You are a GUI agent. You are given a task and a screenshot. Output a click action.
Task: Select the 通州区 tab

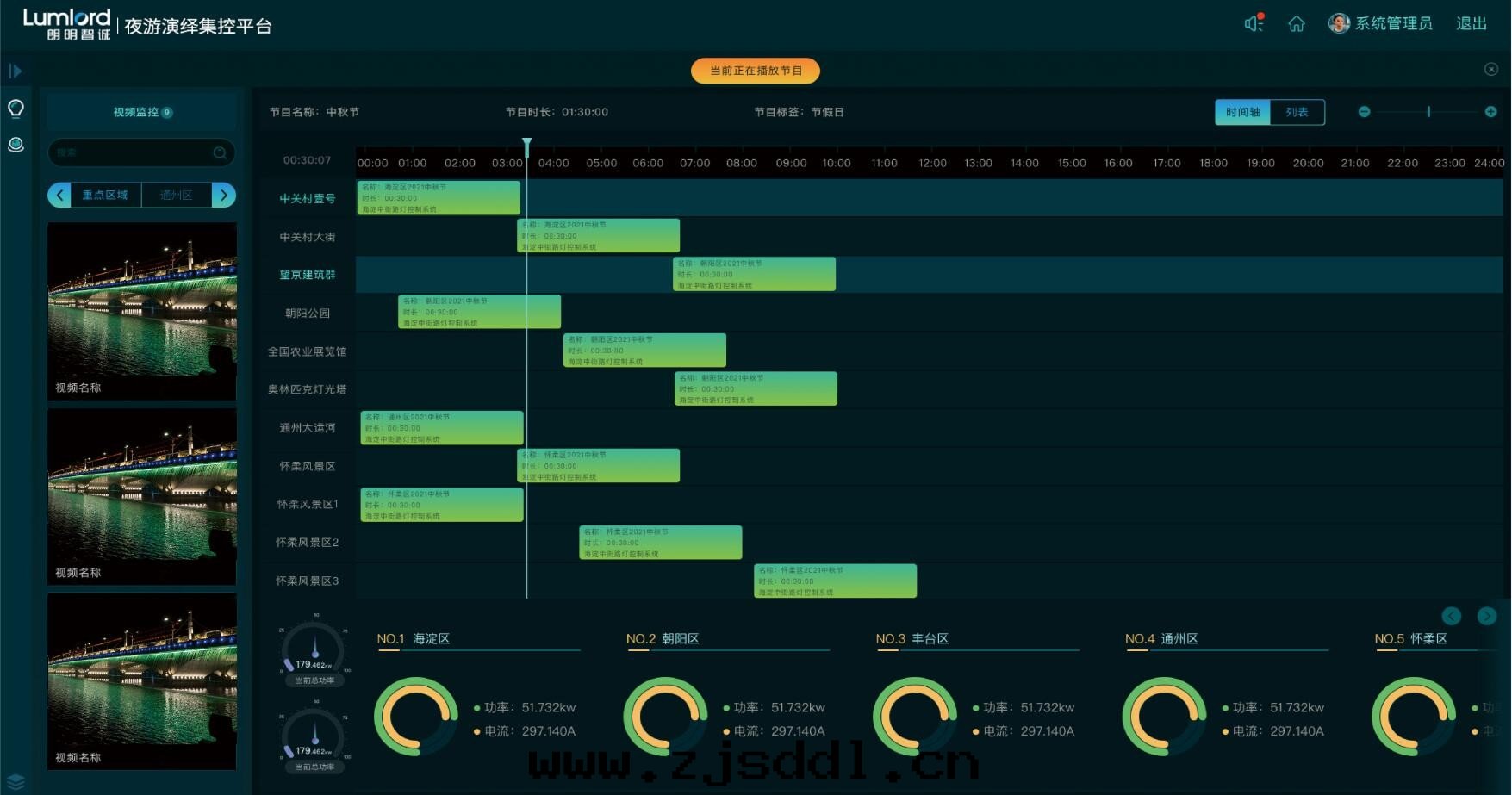coord(176,196)
